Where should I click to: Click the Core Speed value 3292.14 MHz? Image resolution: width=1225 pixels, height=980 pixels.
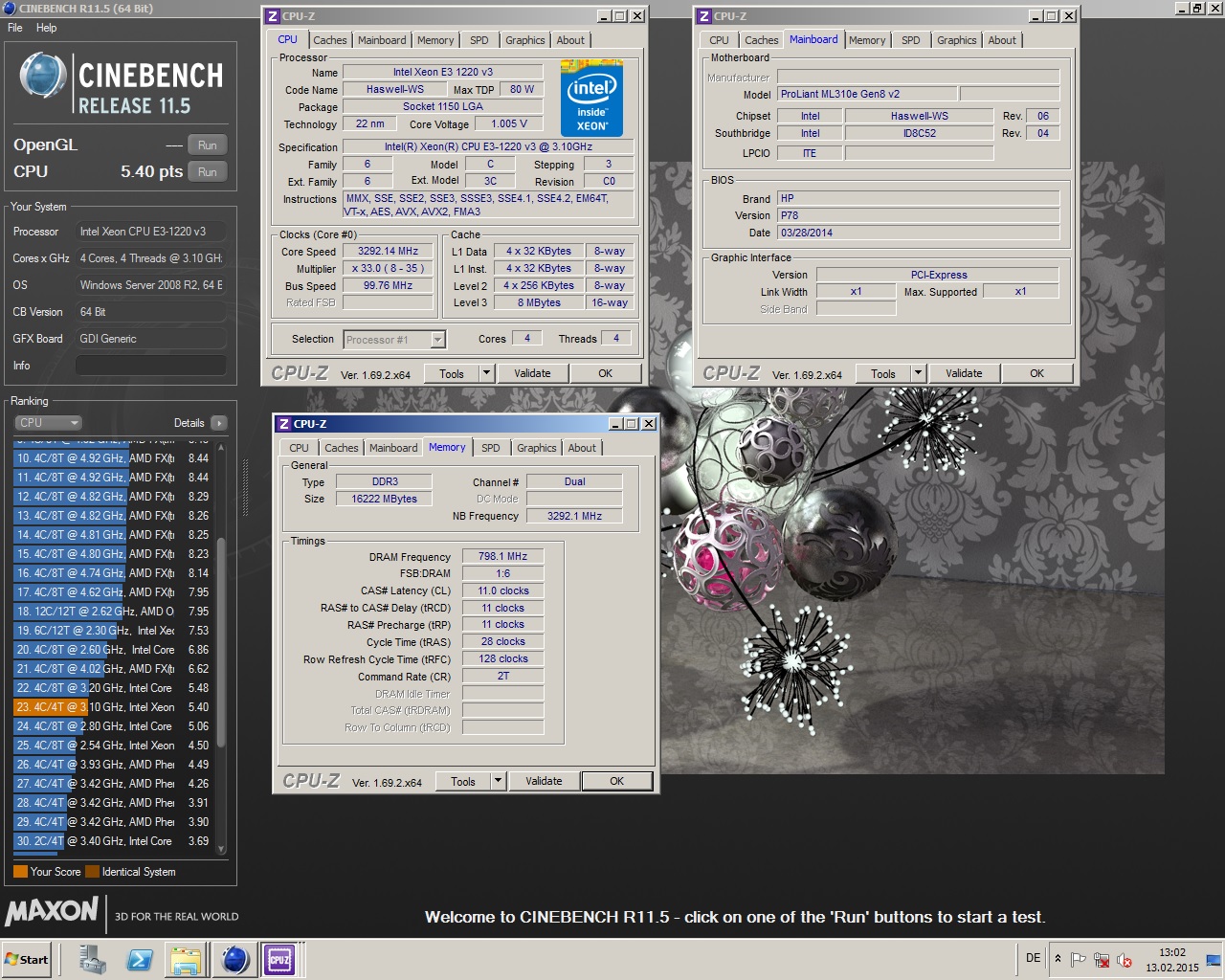389,252
